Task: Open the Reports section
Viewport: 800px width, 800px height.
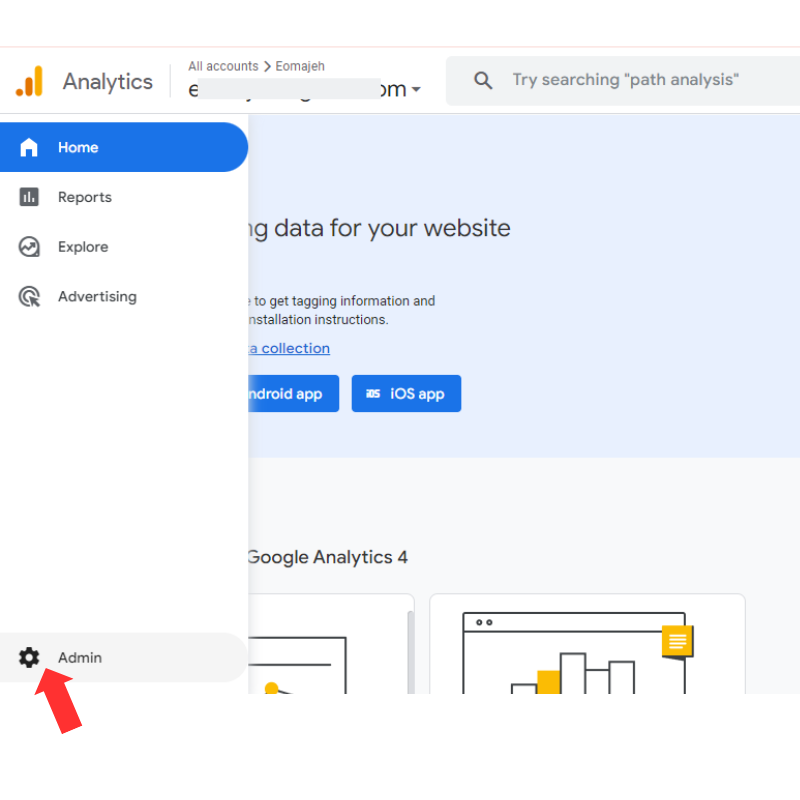Action: (124, 197)
